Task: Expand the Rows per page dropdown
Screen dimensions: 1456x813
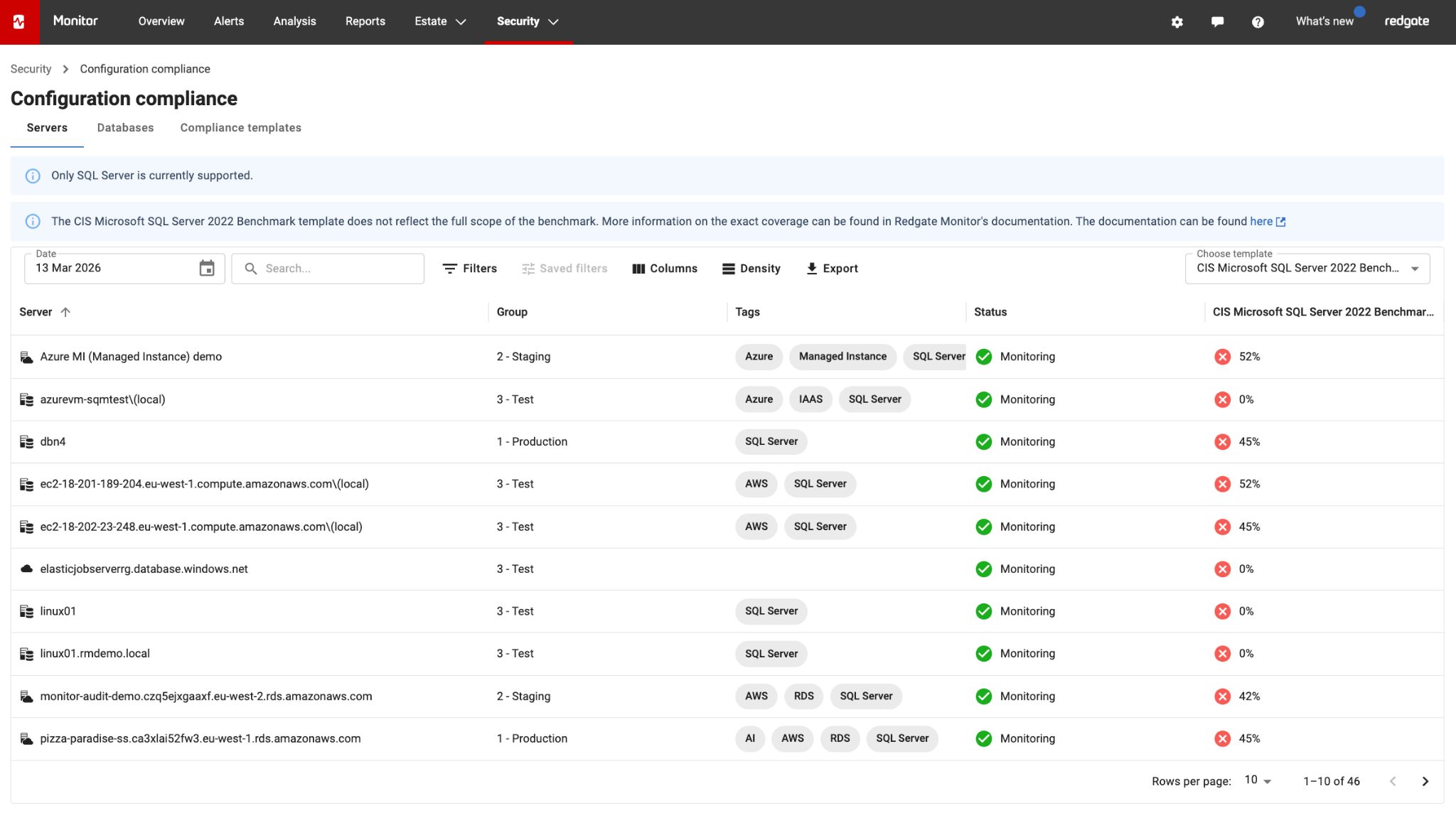Action: (x=1257, y=780)
